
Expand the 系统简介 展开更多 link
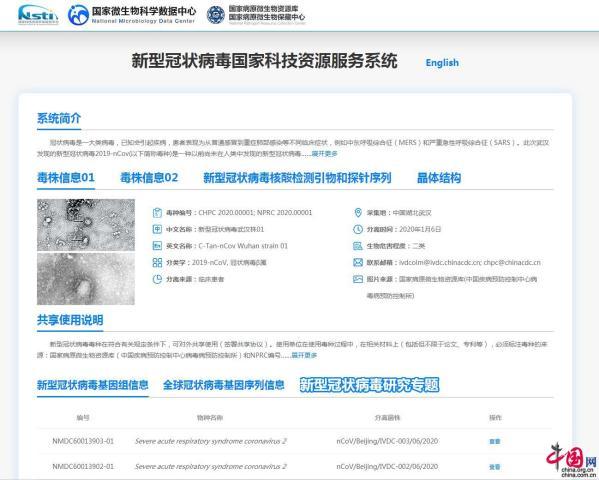(324, 154)
